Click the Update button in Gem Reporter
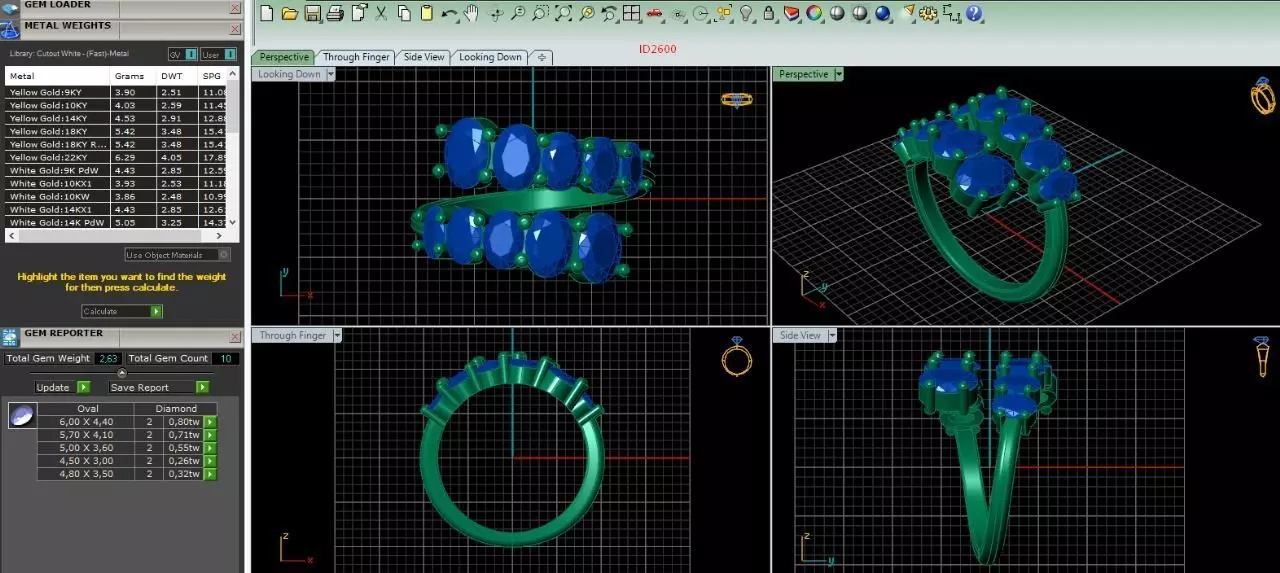 (62, 387)
